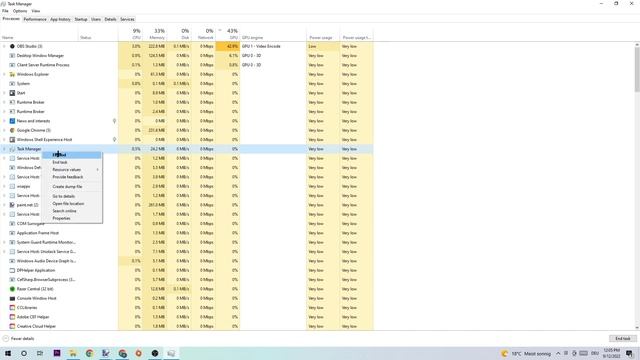
Task: Open Cortana search circle on taskbar
Action: [x=24, y=353]
